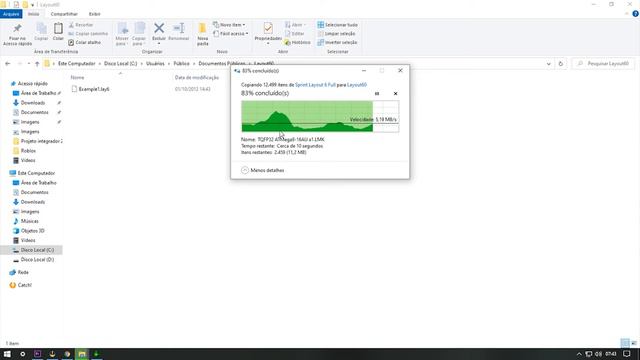Click Inverter seleção in the ribbon

point(337,42)
